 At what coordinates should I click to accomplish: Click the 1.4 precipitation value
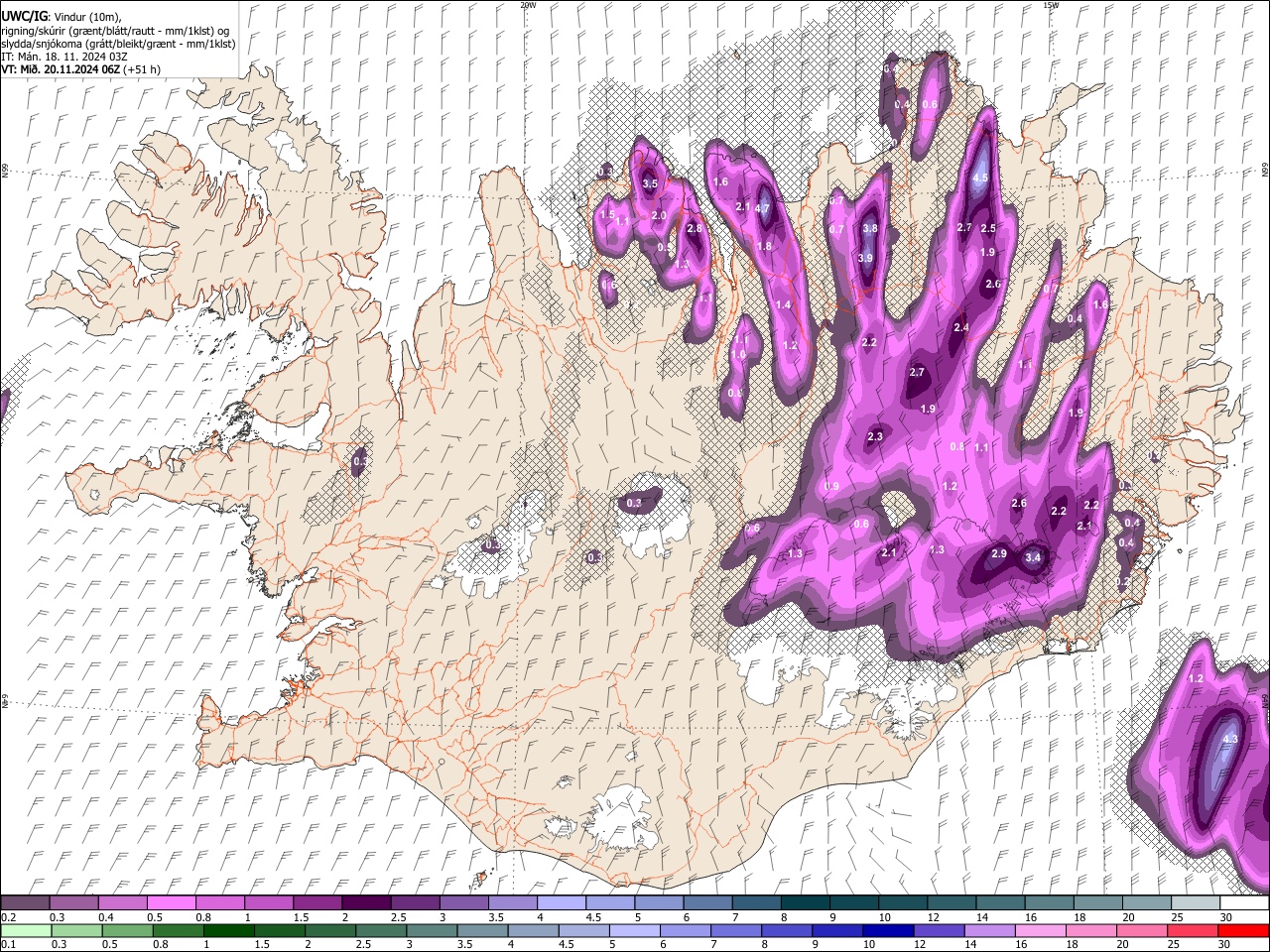[784, 304]
